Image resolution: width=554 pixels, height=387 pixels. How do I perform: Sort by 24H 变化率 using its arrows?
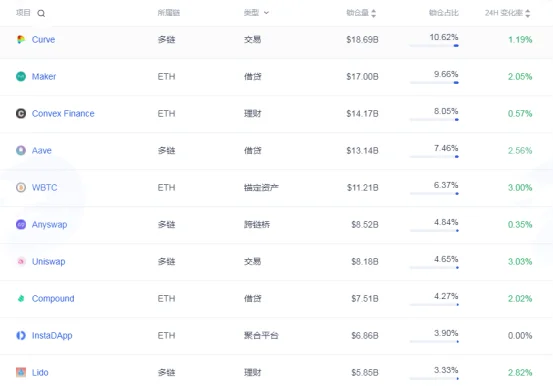pos(528,13)
